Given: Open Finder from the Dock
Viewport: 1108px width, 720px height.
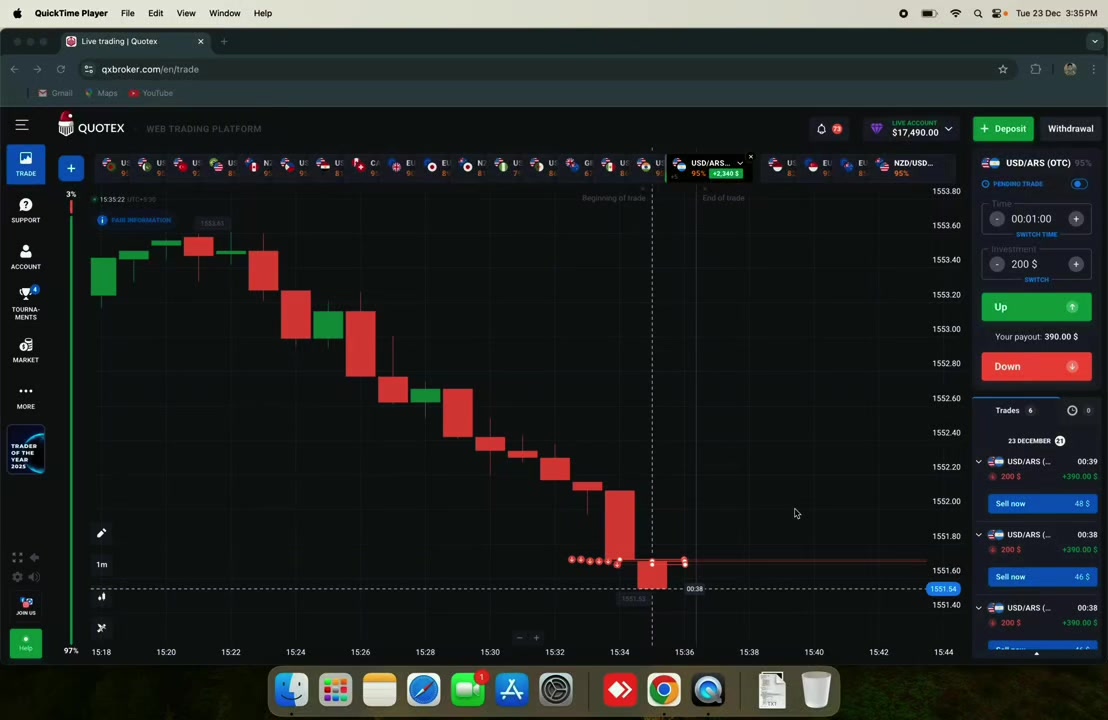Looking at the screenshot, I should coord(291,690).
